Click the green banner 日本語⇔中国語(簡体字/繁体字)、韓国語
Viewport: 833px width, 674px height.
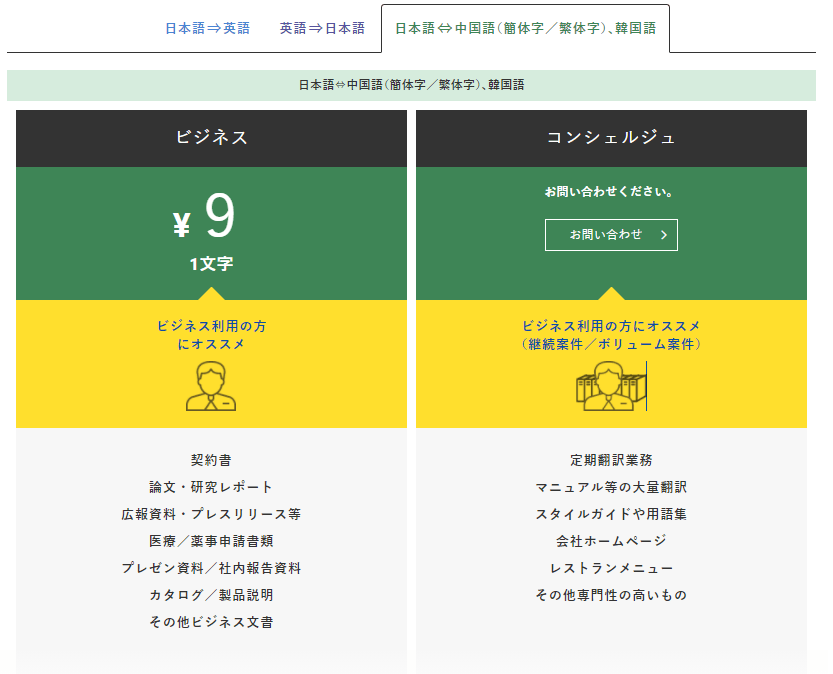(x=411, y=85)
